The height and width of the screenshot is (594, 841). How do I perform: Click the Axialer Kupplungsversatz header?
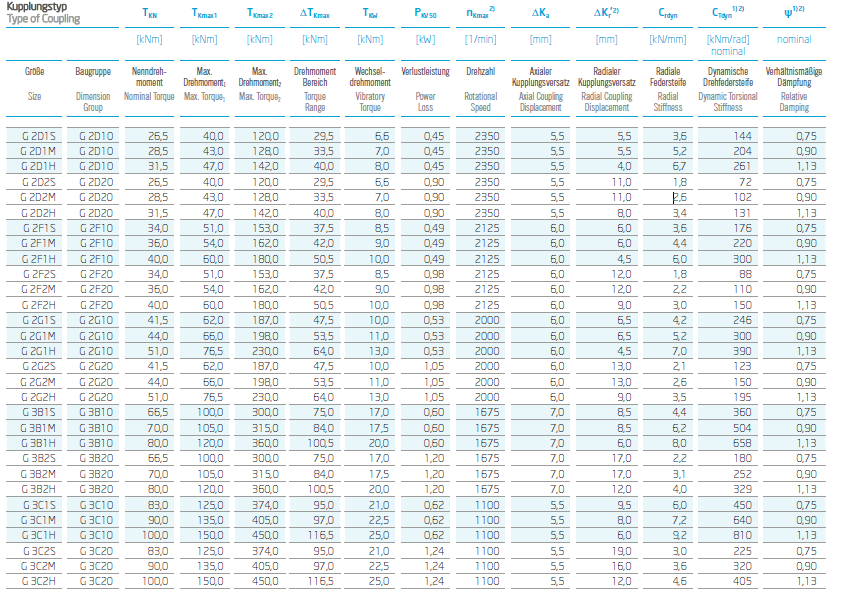(543, 78)
